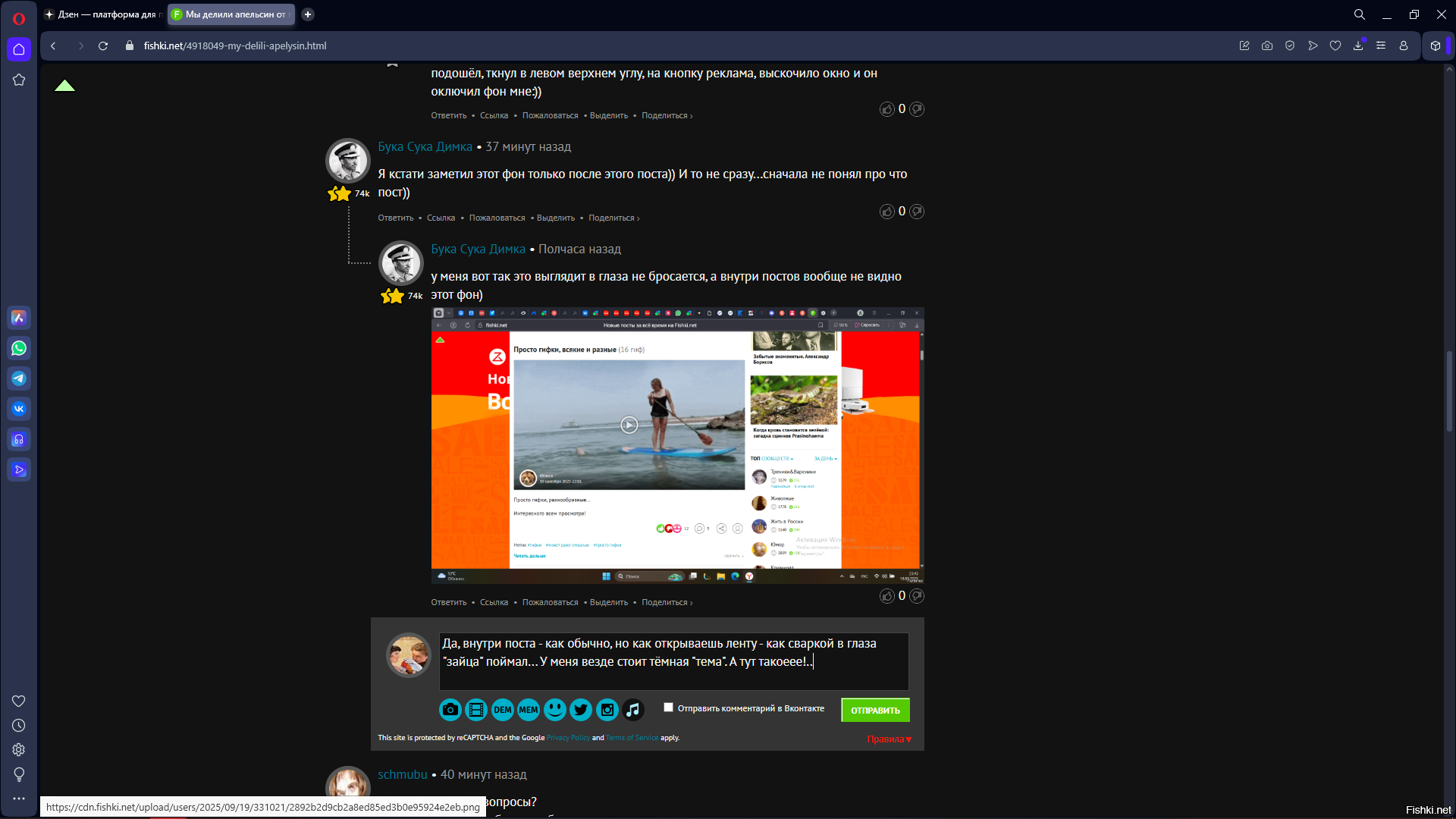
Task: Insert a MEM into comment
Action: click(x=529, y=710)
